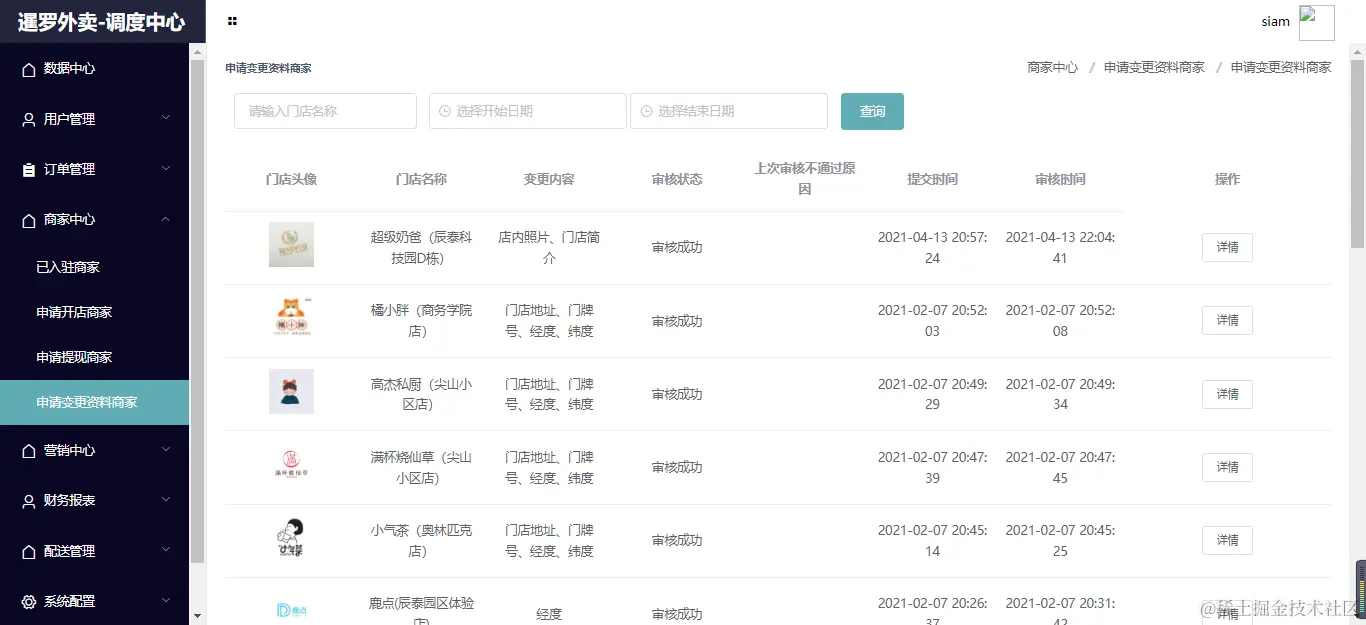Click the 查询 search button
Image resolution: width=1366 pixels, height=625 pixels.
click(x=872, y=111)
